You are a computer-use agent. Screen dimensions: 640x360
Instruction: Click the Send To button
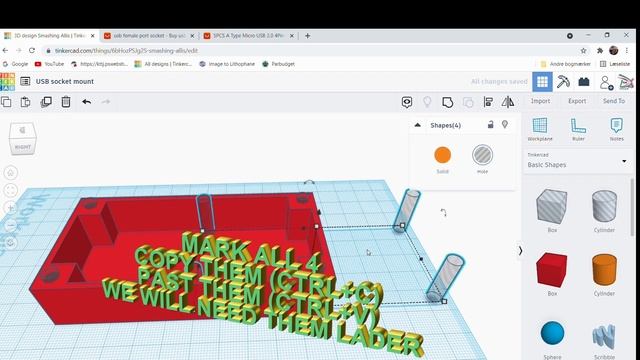tap(614, 101)
